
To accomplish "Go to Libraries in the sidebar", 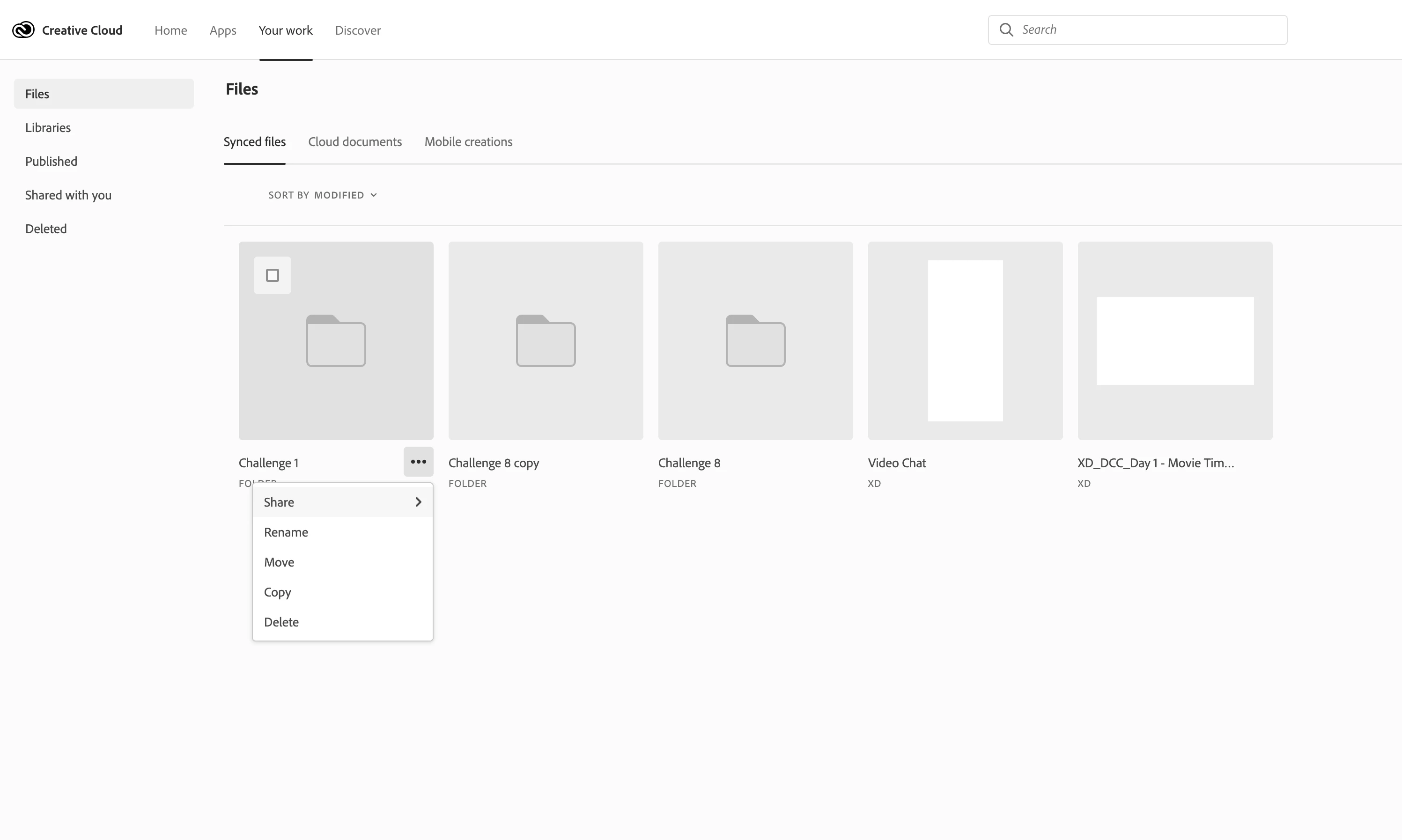I will (48, 128).
